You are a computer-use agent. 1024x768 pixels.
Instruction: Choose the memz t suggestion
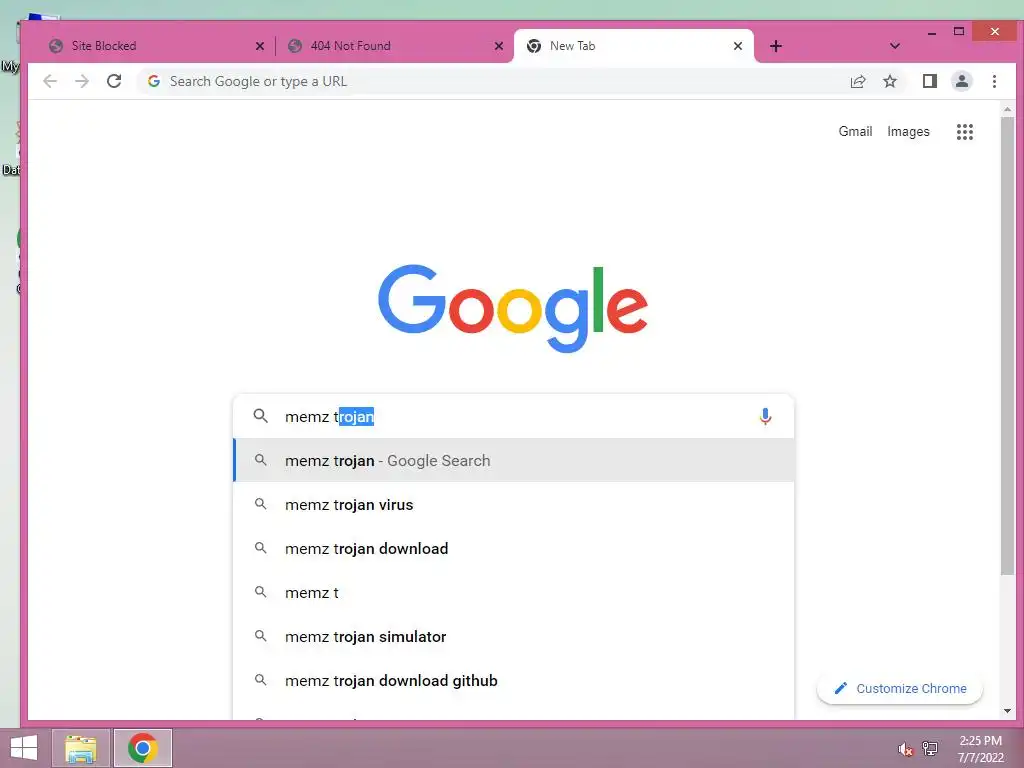pyautogui.click(x=514, y=592)
